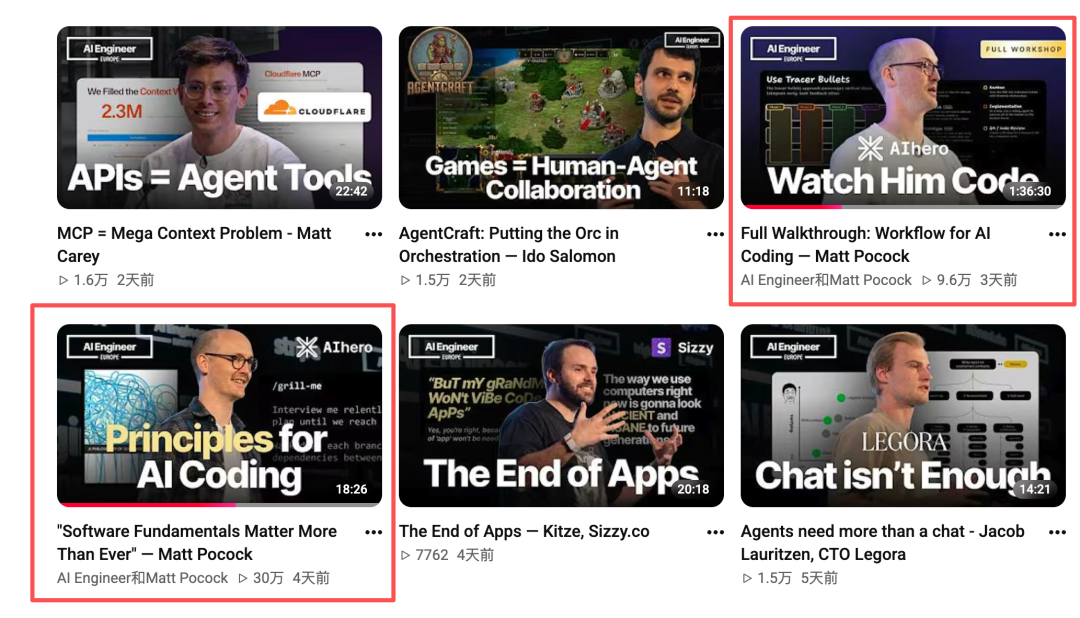Play the Chat isn't Enough thumbnail

click(x=903, y=415)
